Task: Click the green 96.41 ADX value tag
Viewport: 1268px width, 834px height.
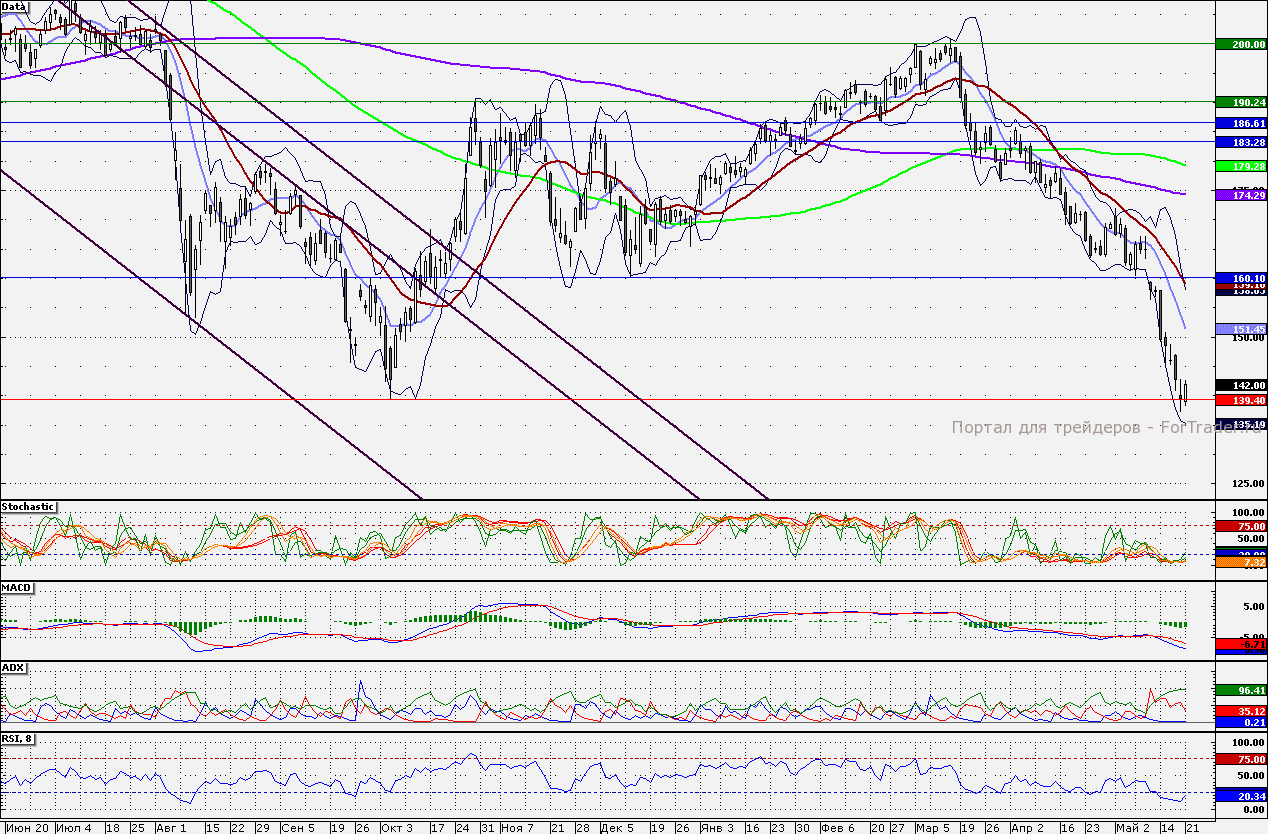Action: coord(1240,690)
